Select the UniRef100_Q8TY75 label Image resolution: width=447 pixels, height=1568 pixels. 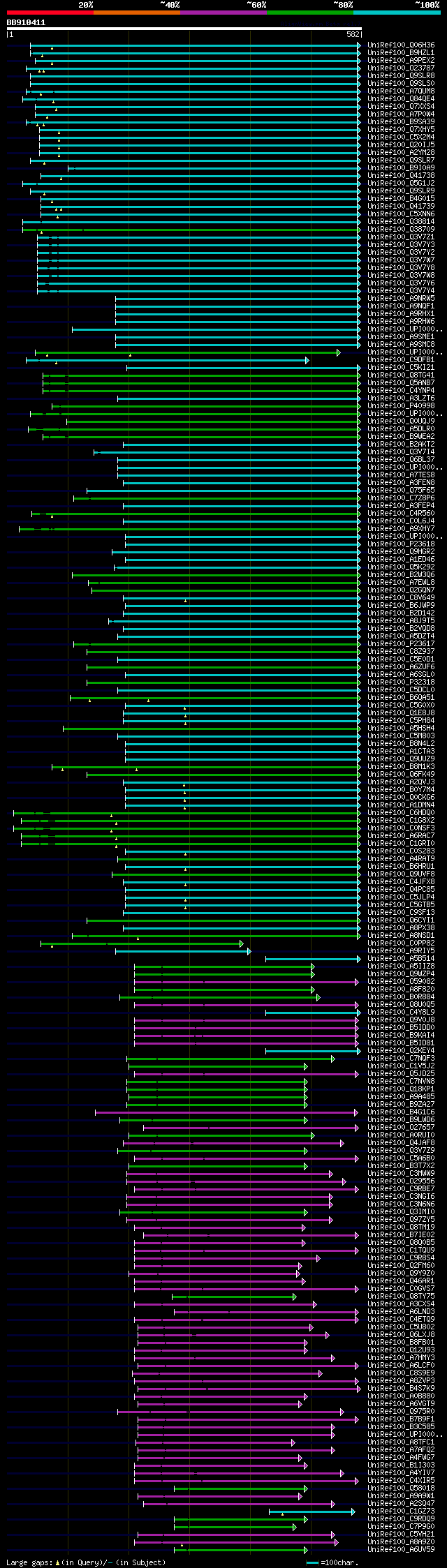pyautogui.click(x=401, y=1296)
